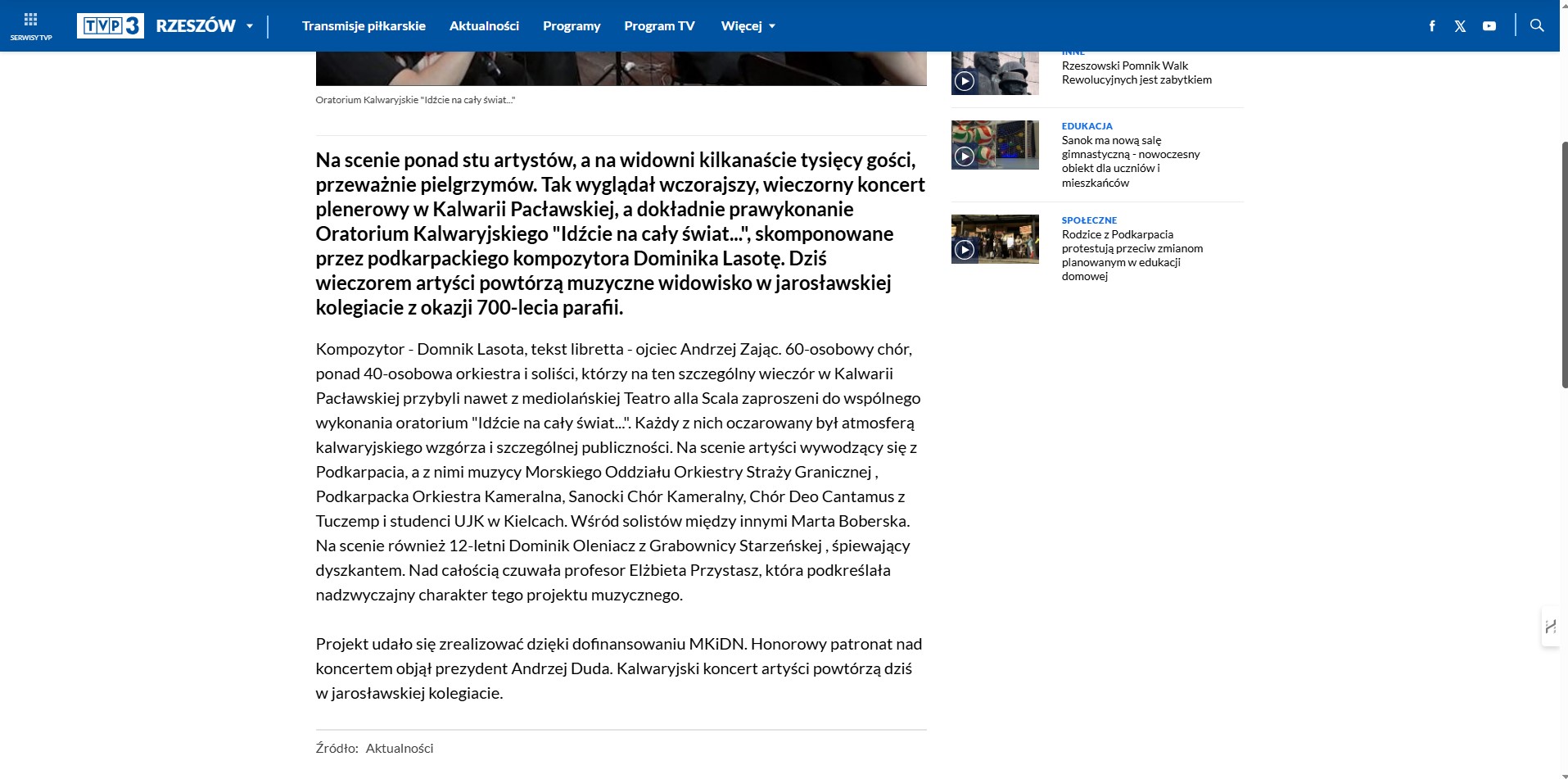
Task: Expand the Rzeszów region dropdown arrow
Action: [250, 26]
